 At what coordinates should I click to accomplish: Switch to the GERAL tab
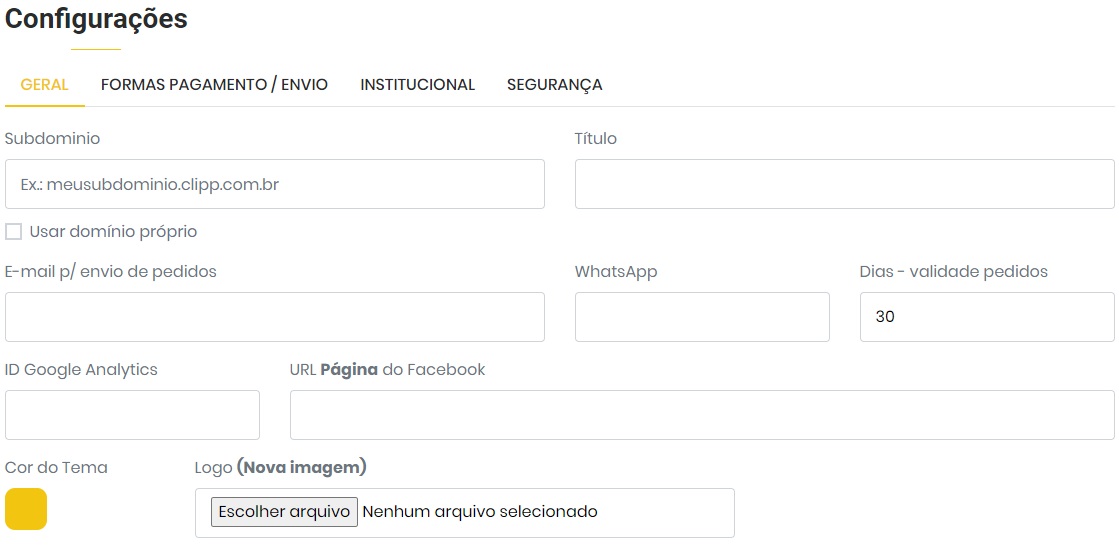pyautogui.click(x=45, y=85)
